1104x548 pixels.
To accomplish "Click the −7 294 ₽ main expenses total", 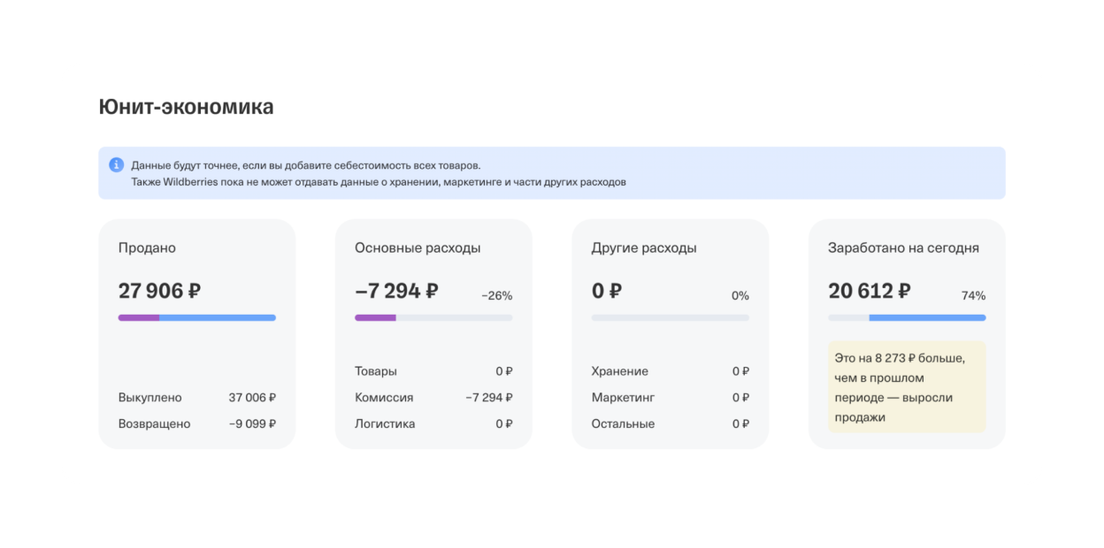I will click(396, 291).
